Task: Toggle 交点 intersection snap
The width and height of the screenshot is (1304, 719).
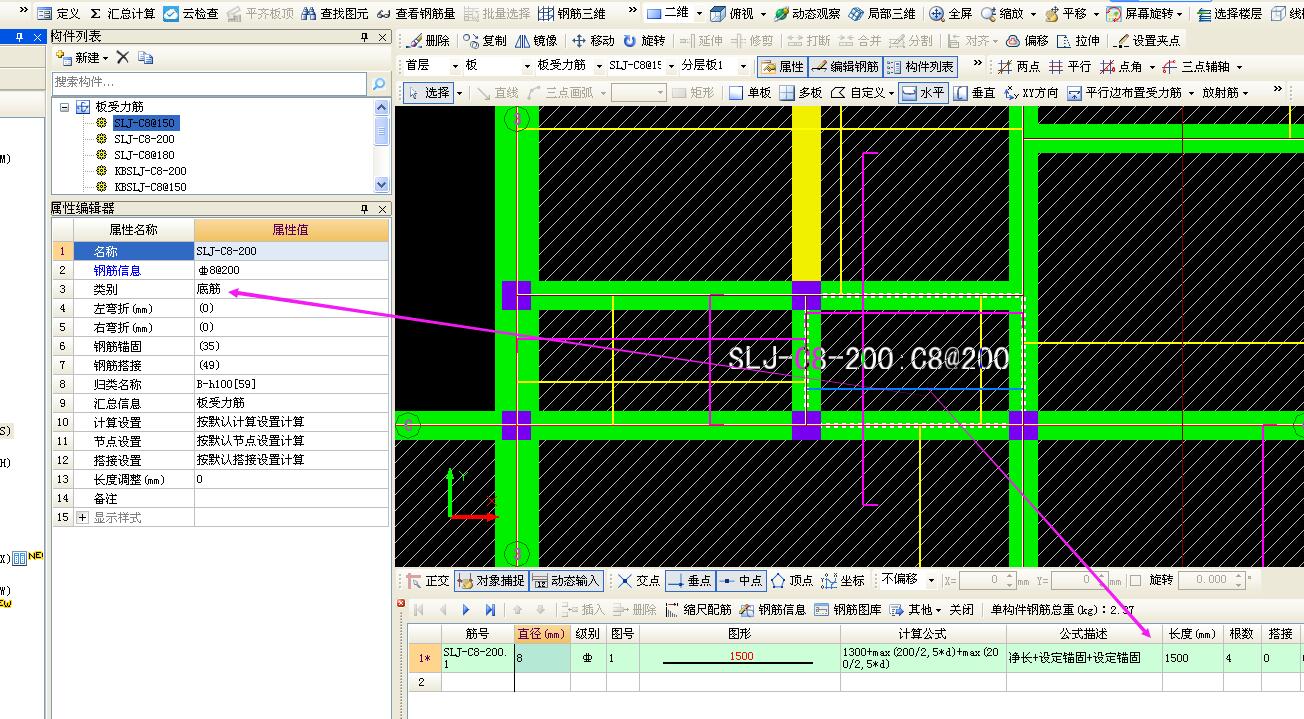Action: coord(639,580)
